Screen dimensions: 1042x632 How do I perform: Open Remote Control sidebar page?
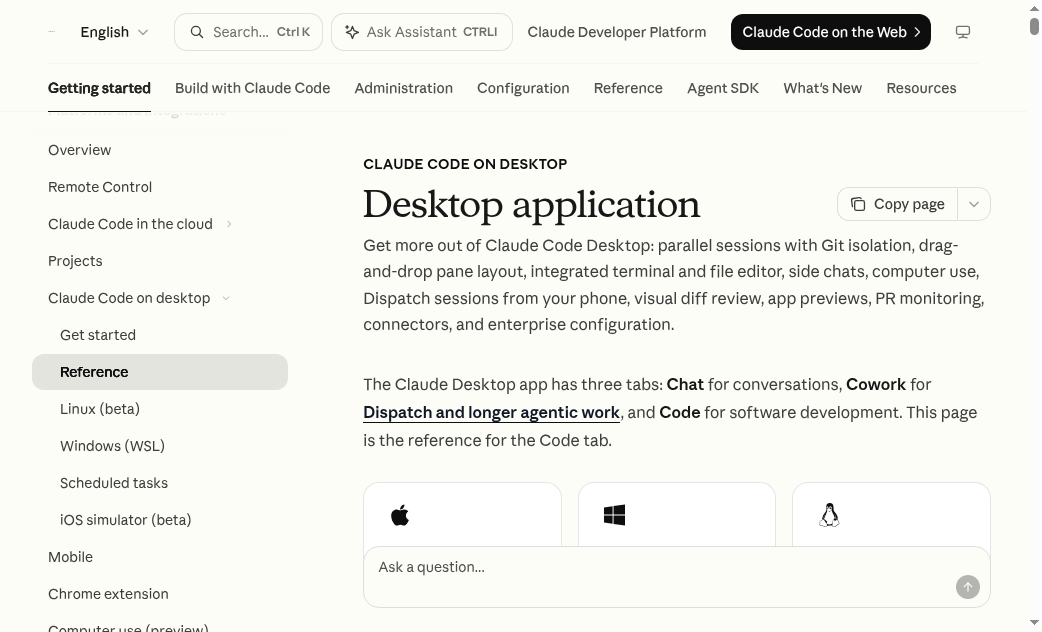(x=159, y=187)
